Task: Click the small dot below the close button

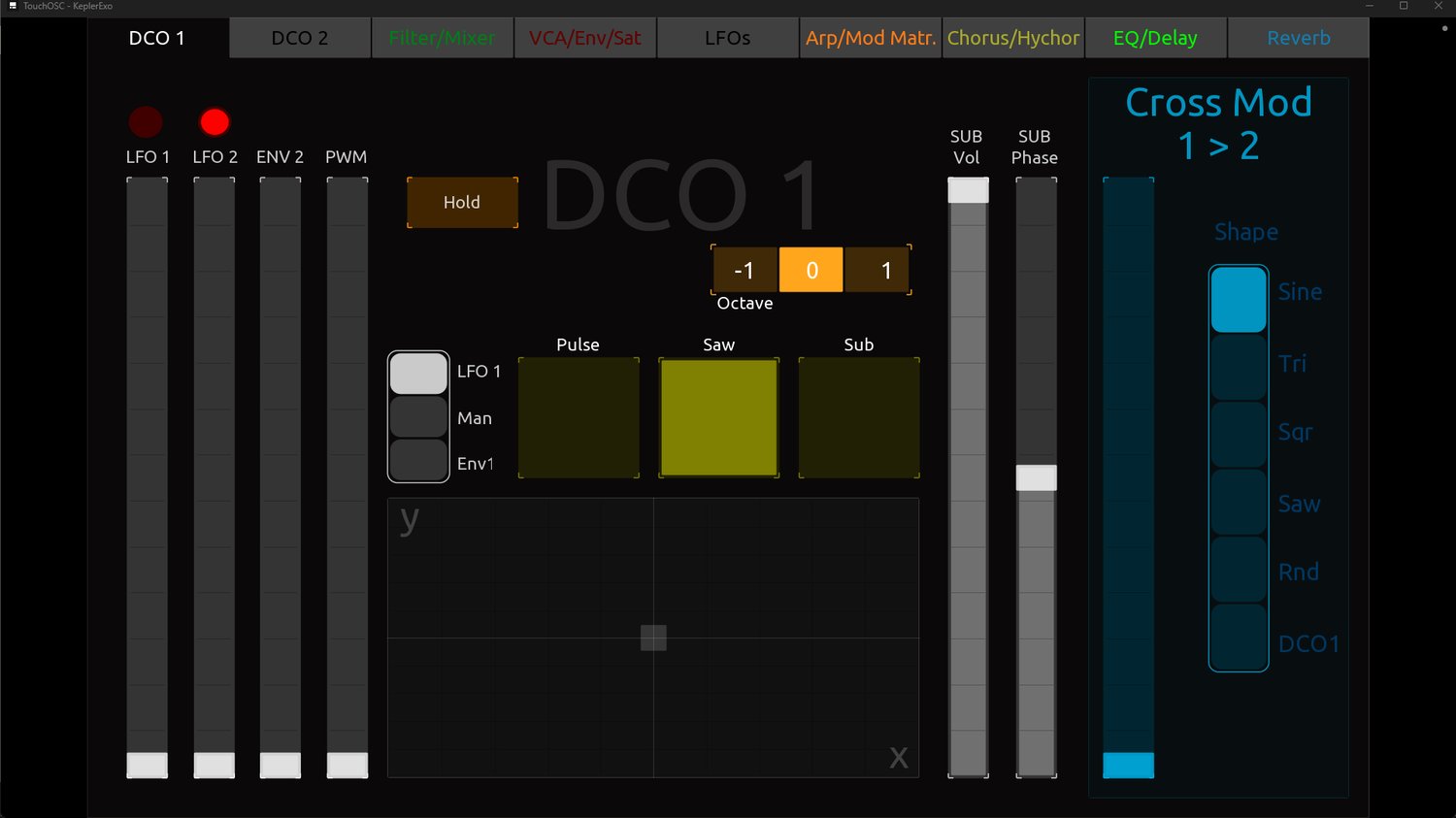Action: click(x=1444, y=28)
